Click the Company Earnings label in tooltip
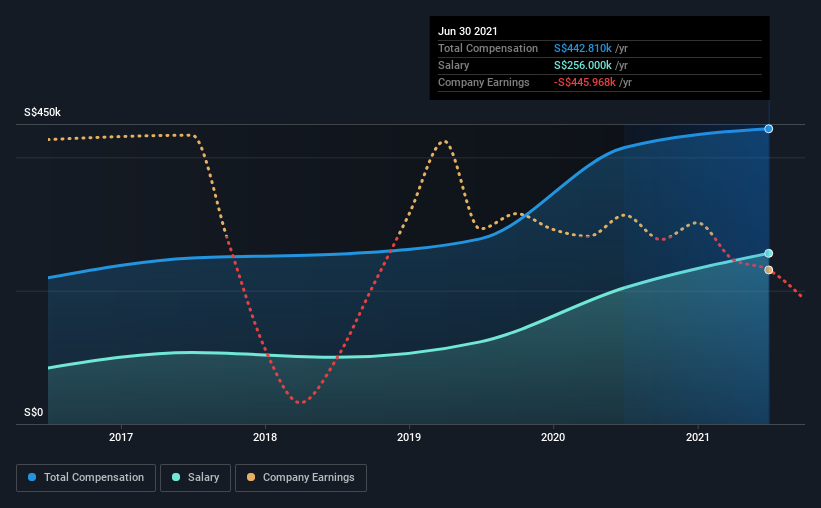Screen dimensions: 821x508 click(484, 82)
